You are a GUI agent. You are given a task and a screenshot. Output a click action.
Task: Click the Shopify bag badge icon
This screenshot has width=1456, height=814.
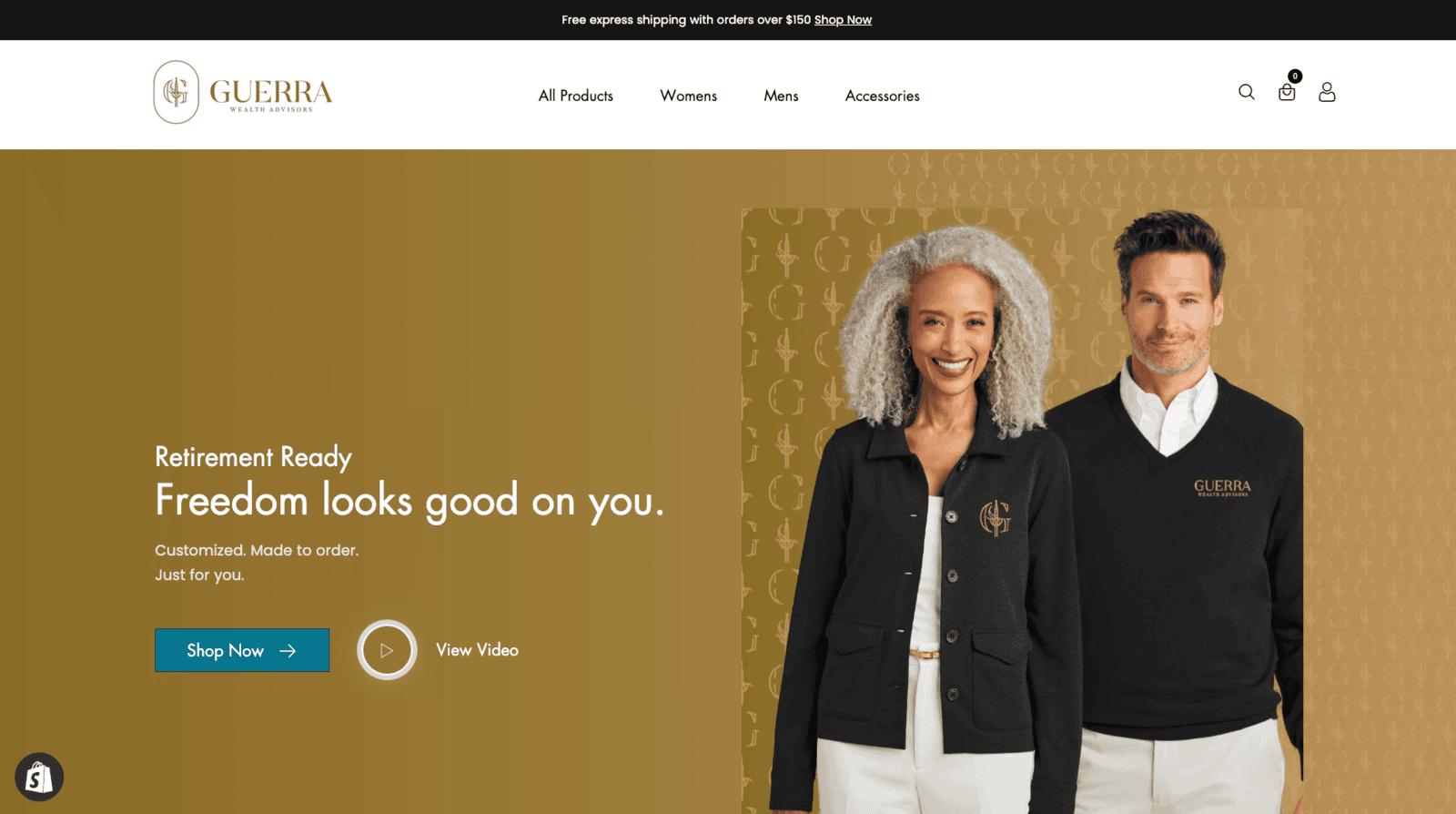coord(39,777)
